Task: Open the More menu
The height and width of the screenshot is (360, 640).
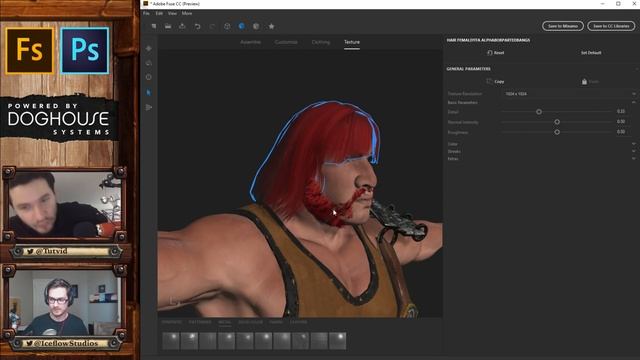Action: pyautogui.click(x=187, y=13)
